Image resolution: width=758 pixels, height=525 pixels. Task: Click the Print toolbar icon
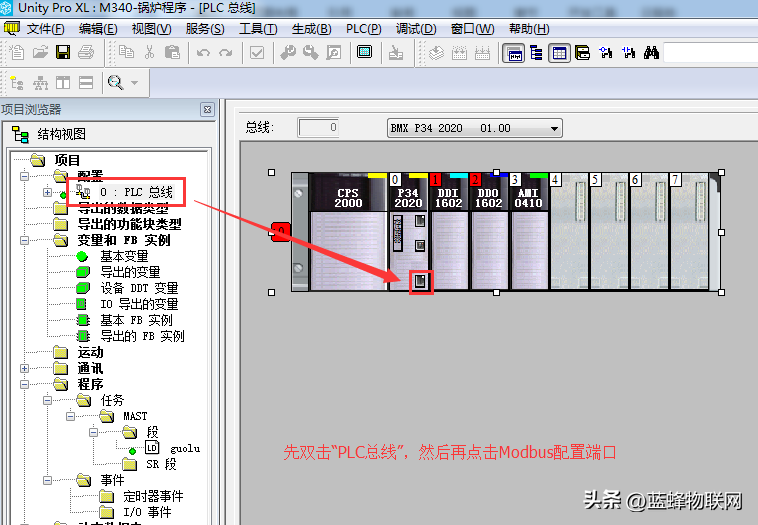pyautogui.click(x=86, y=52)
